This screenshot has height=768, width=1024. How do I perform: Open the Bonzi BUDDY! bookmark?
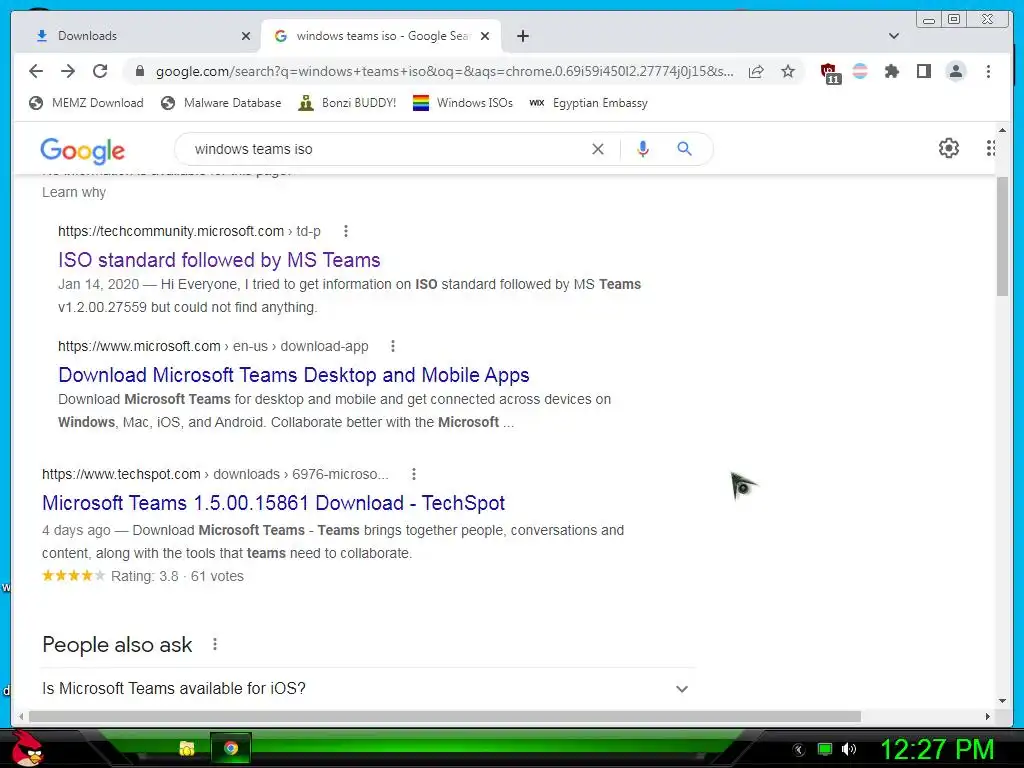coord(347,103)
